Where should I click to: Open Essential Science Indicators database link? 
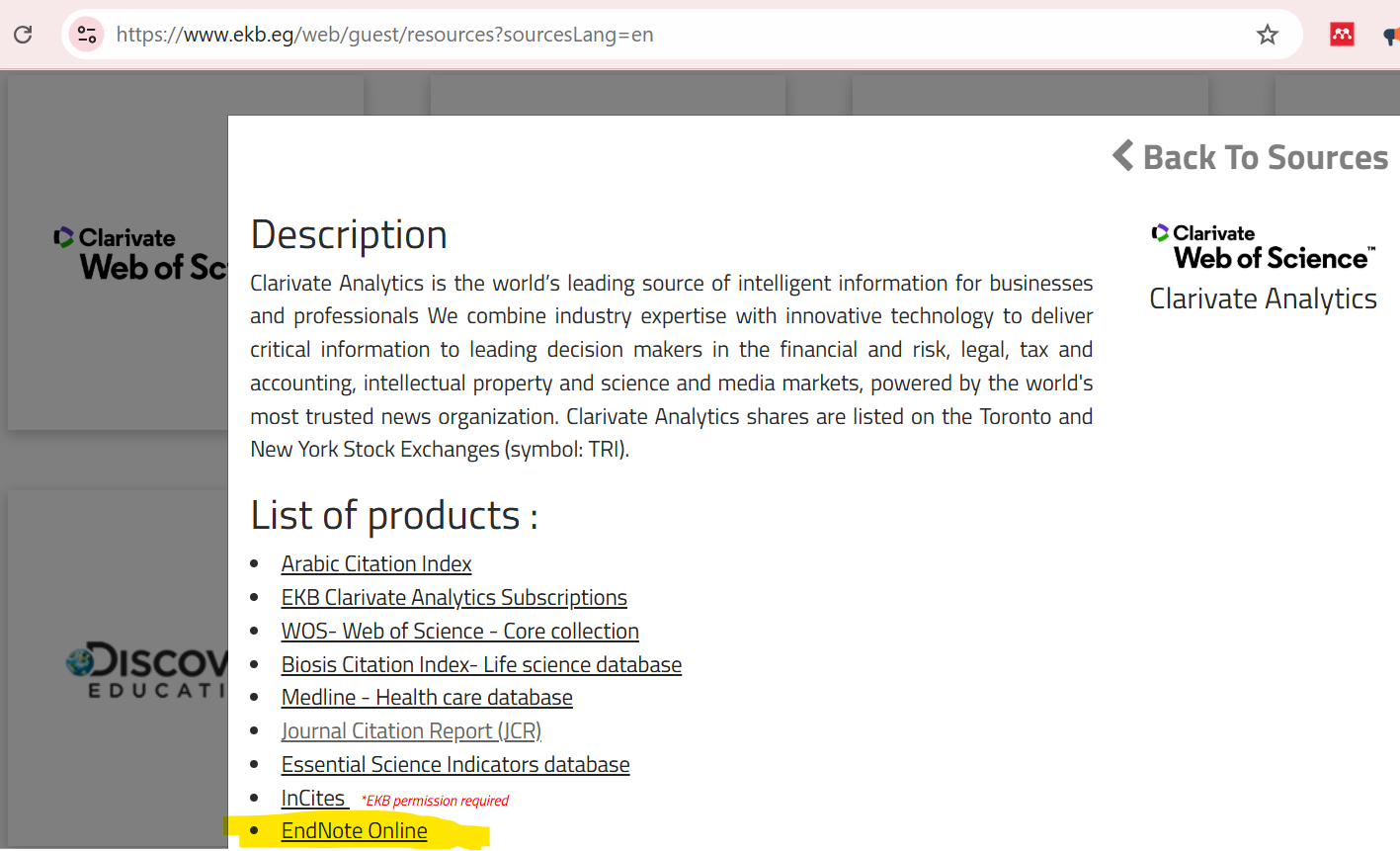(455, 764)
